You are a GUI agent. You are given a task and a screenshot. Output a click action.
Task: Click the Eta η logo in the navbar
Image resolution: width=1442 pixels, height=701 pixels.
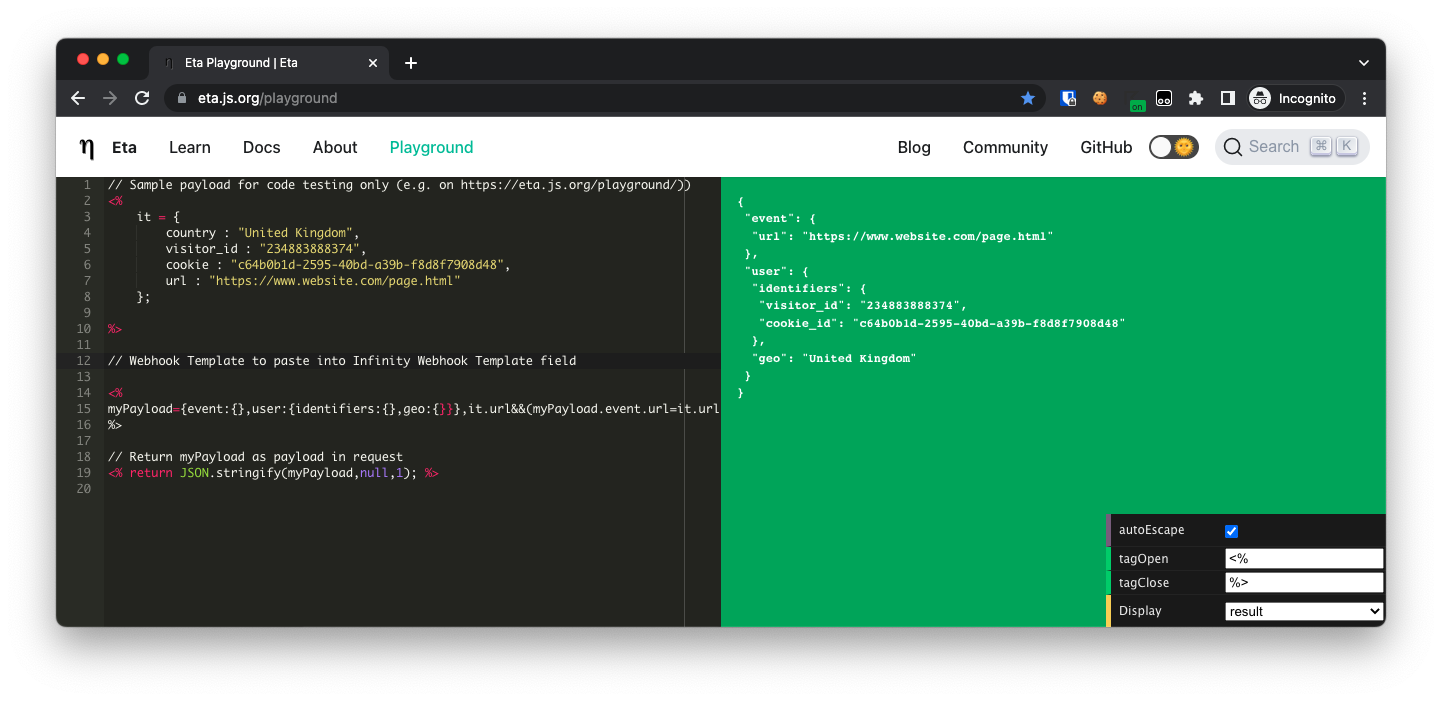tap(86, 147)
